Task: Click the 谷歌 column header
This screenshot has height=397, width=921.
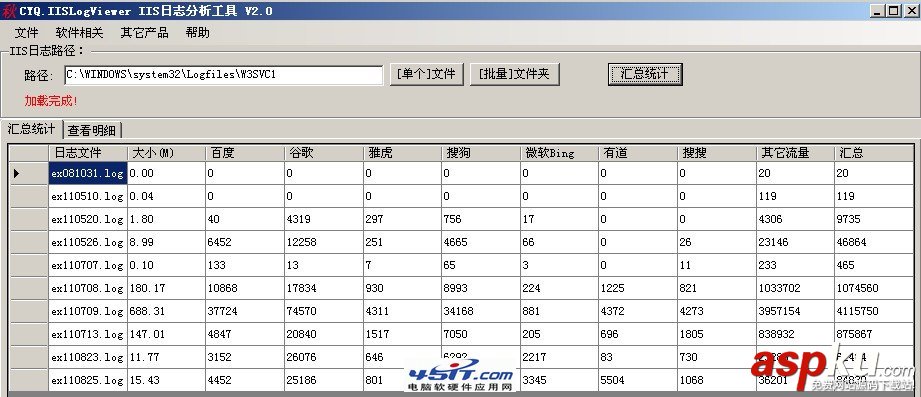Action: pyautogui.click(x=324, y=153)
